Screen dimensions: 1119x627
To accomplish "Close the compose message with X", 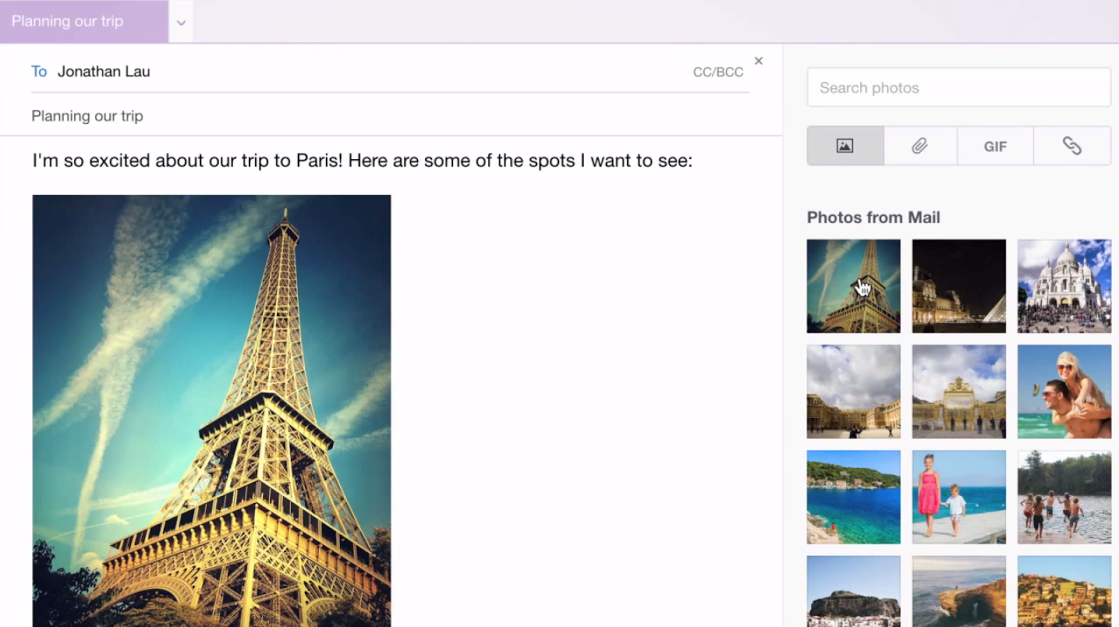I will (x=759, y=61).
